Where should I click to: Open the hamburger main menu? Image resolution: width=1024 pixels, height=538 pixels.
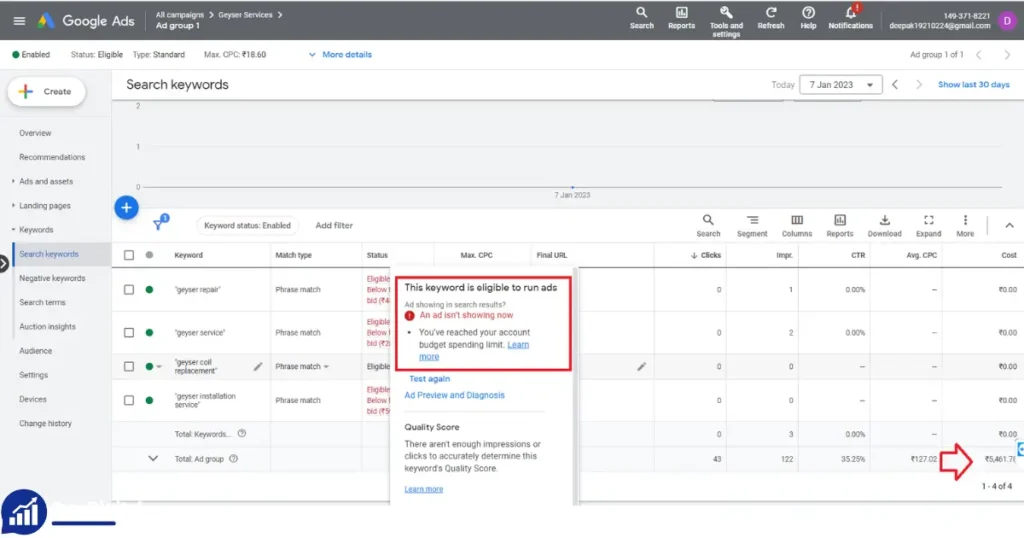[x=19, y=21]
